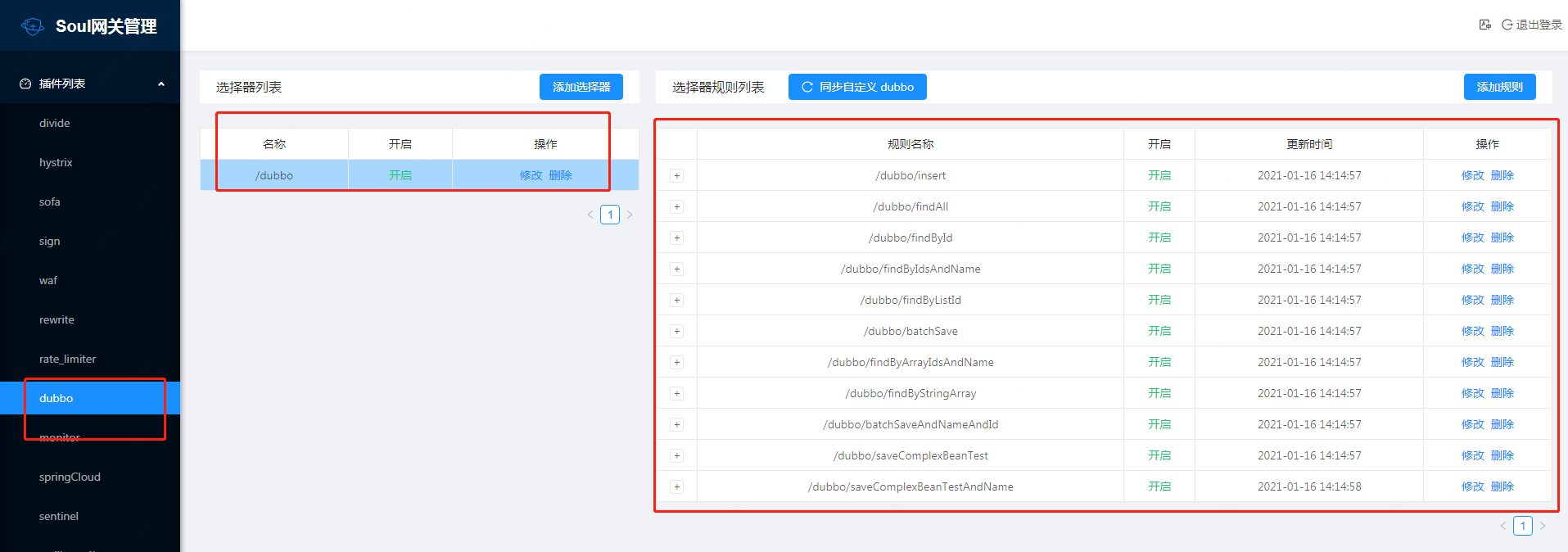Expand the /dubbo/saveComplexBeanTest rule row
The height and width of the screenshot is (552, 1568).
pos(677,455)
